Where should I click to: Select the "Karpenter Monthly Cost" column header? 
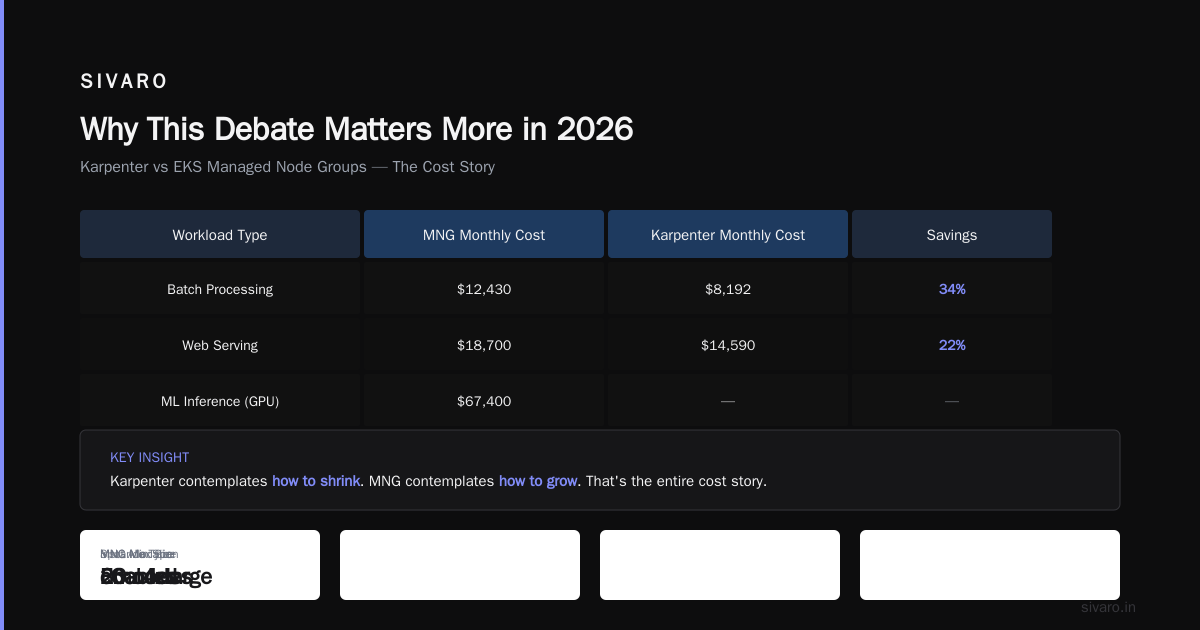(728, 235)
